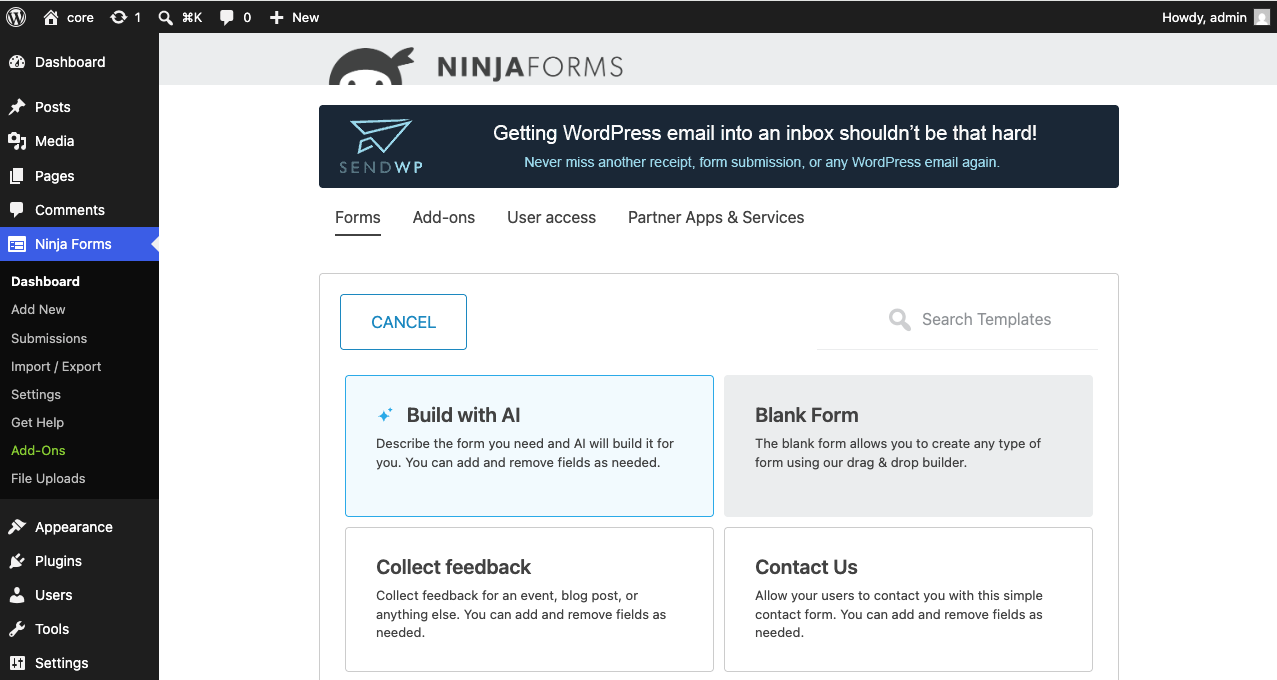Open the Tools menu label

[52, 629]
